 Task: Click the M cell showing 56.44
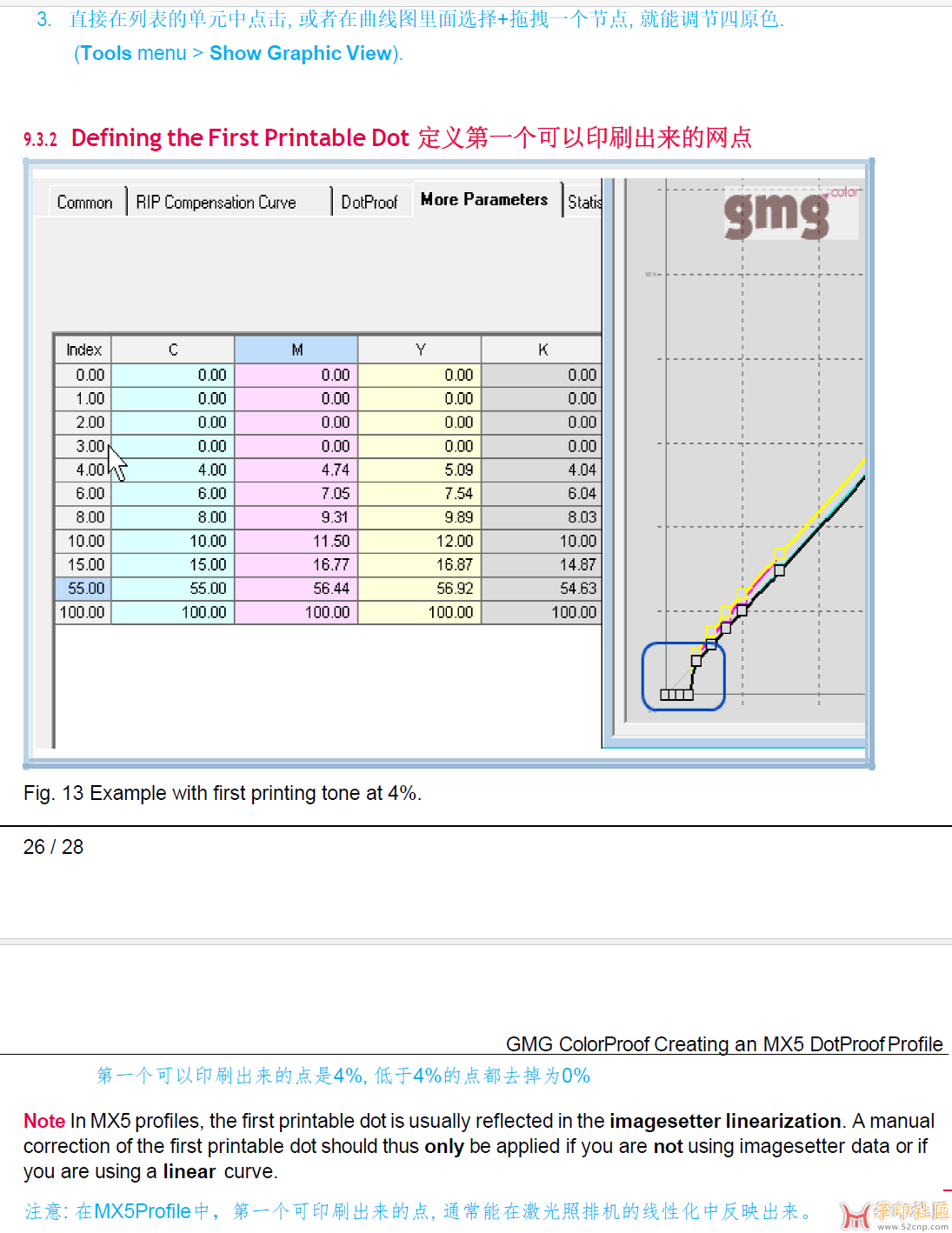point(296,589)
